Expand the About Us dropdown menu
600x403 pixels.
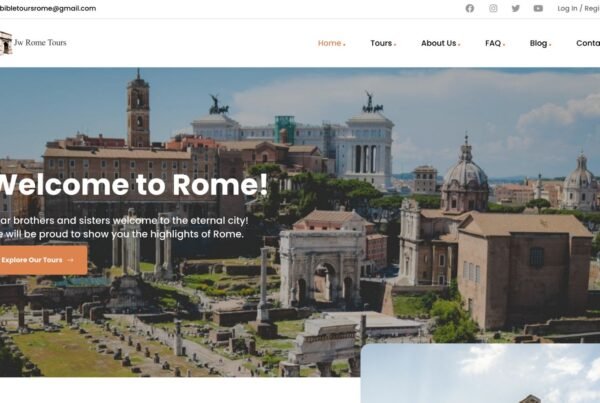440,43
